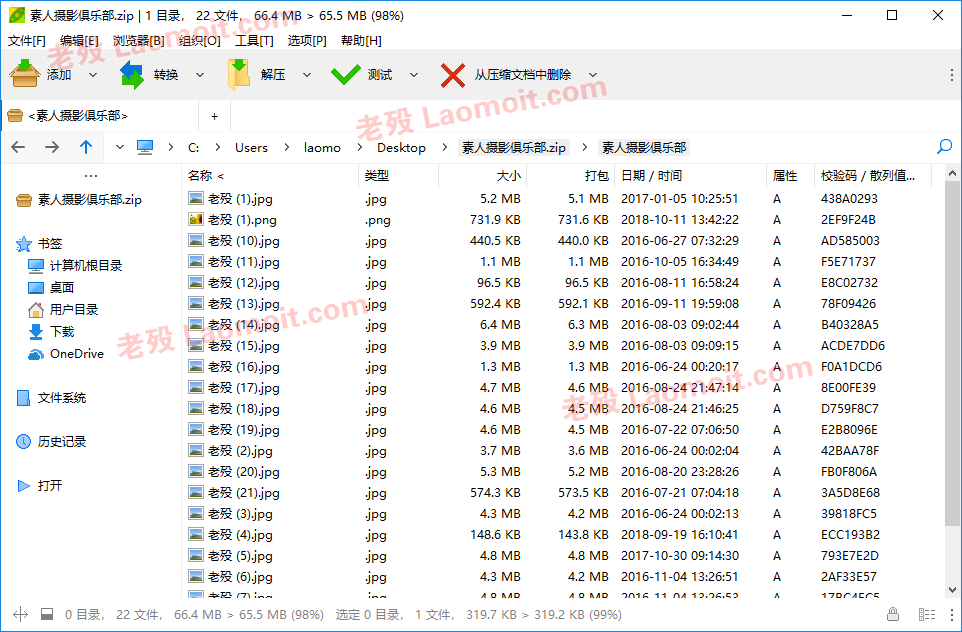Open the dropdown arrow next to 解压
The width and height of the screenshot is (962, 632).
coord(307,75)
